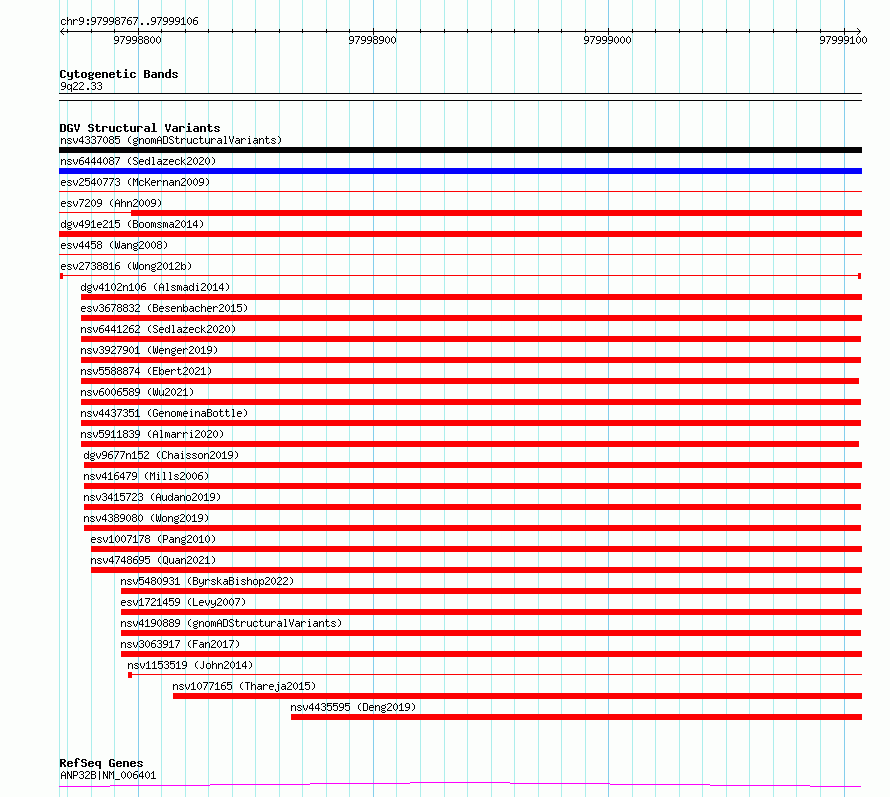Click ruler tick label 97999000
The image size is (890, 797).
607,40
